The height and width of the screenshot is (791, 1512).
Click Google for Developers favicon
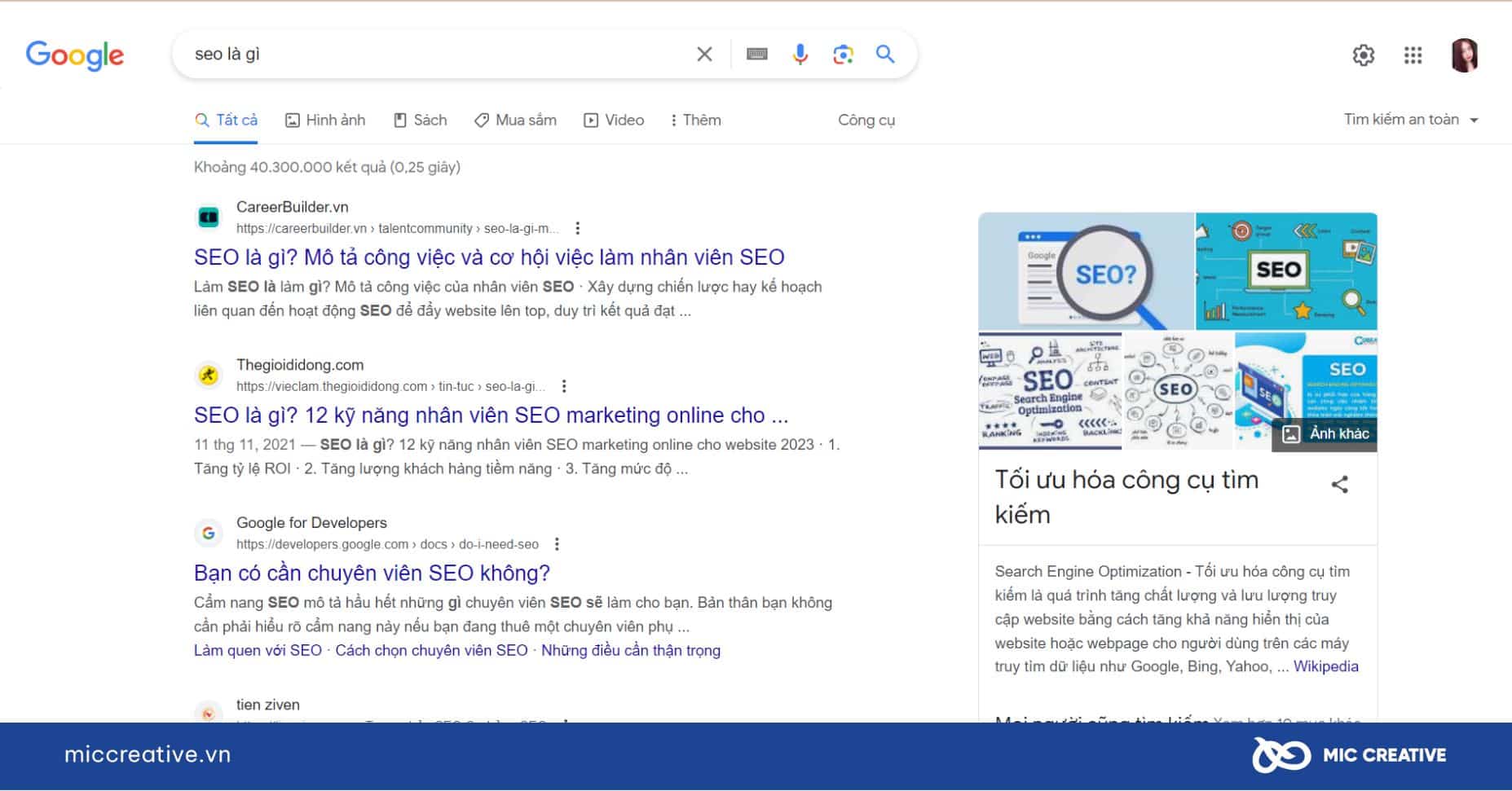pos(209,534)
